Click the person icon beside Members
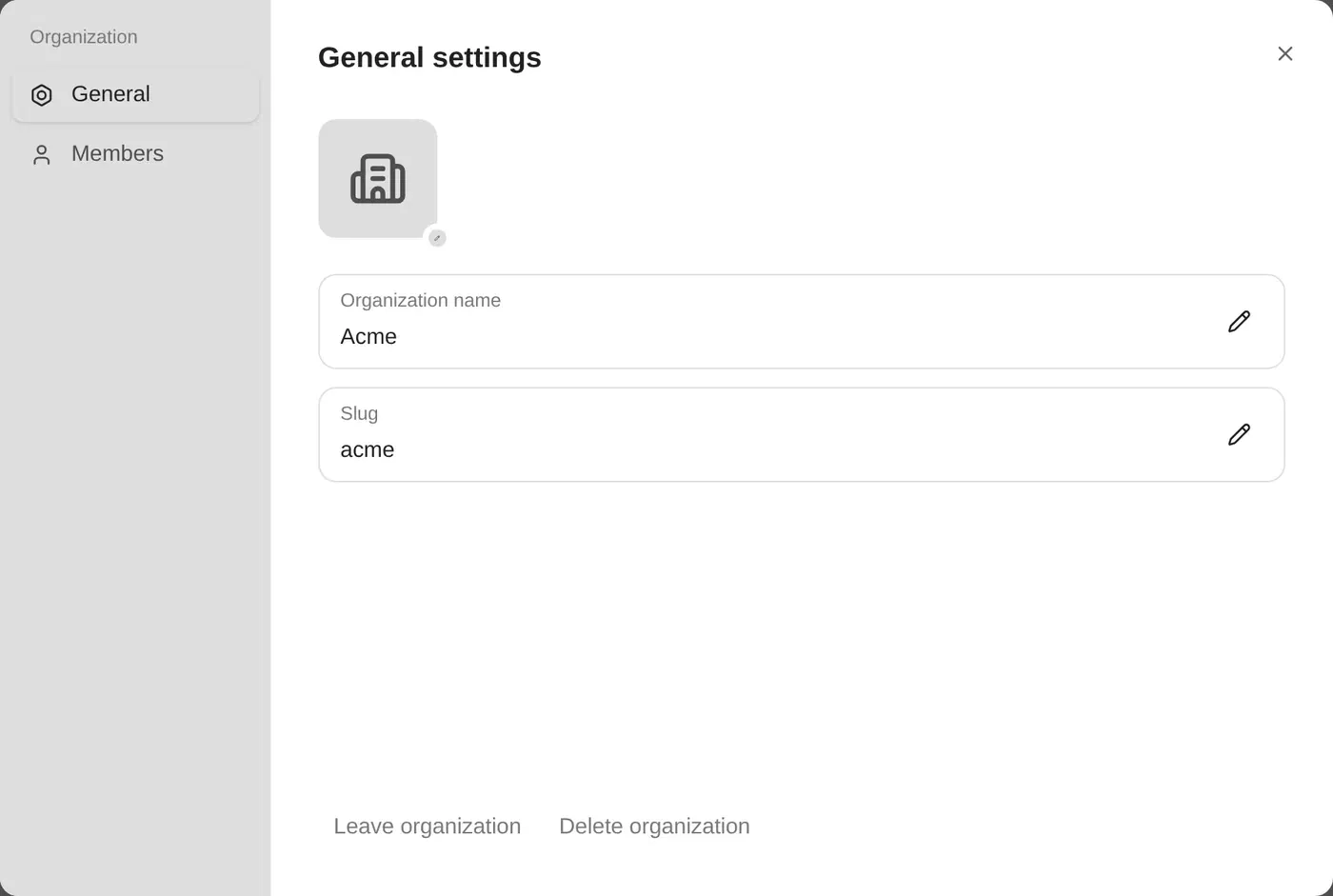 42,155
